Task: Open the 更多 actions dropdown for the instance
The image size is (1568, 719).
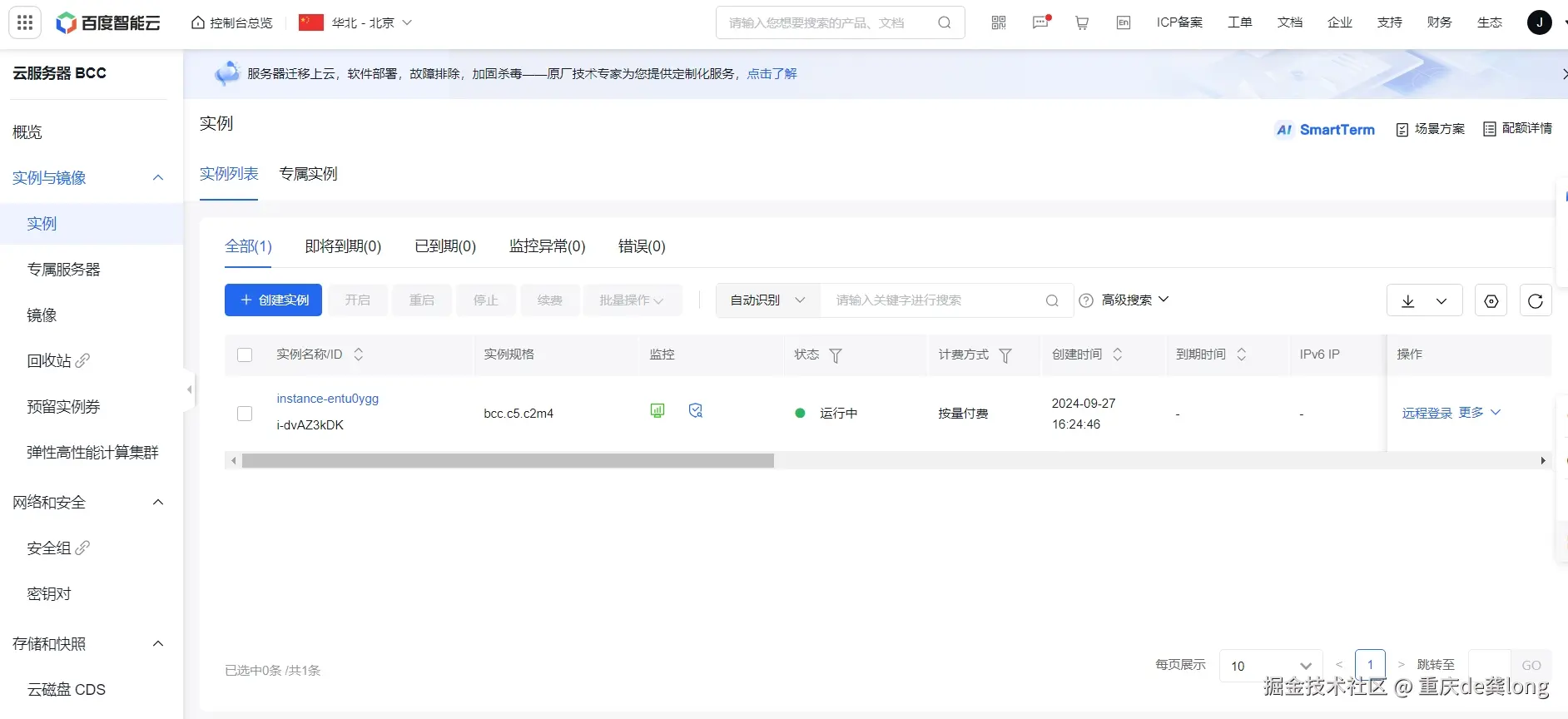Action: [1480, 413]
